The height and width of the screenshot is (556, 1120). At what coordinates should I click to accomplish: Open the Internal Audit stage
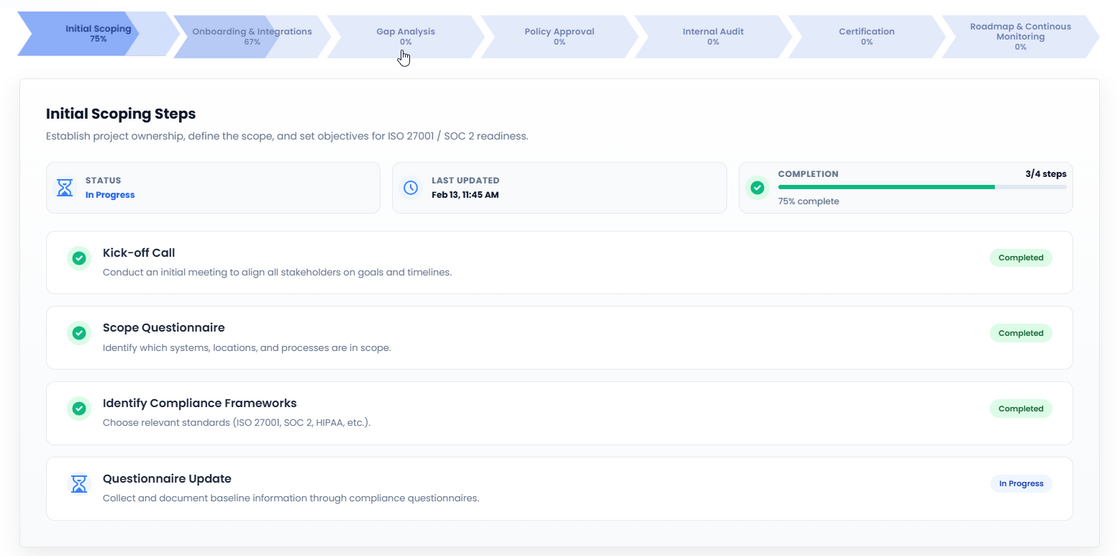click(713, 36)
